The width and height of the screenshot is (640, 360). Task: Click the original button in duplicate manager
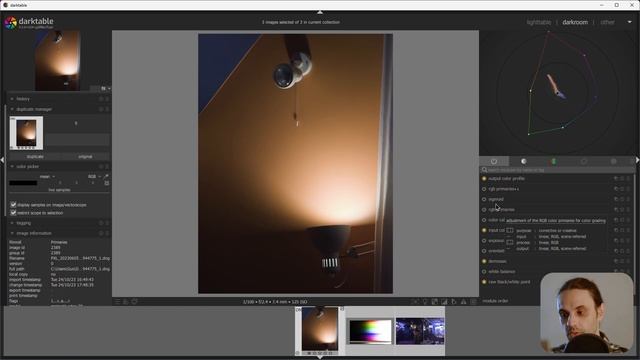[85, 156]
